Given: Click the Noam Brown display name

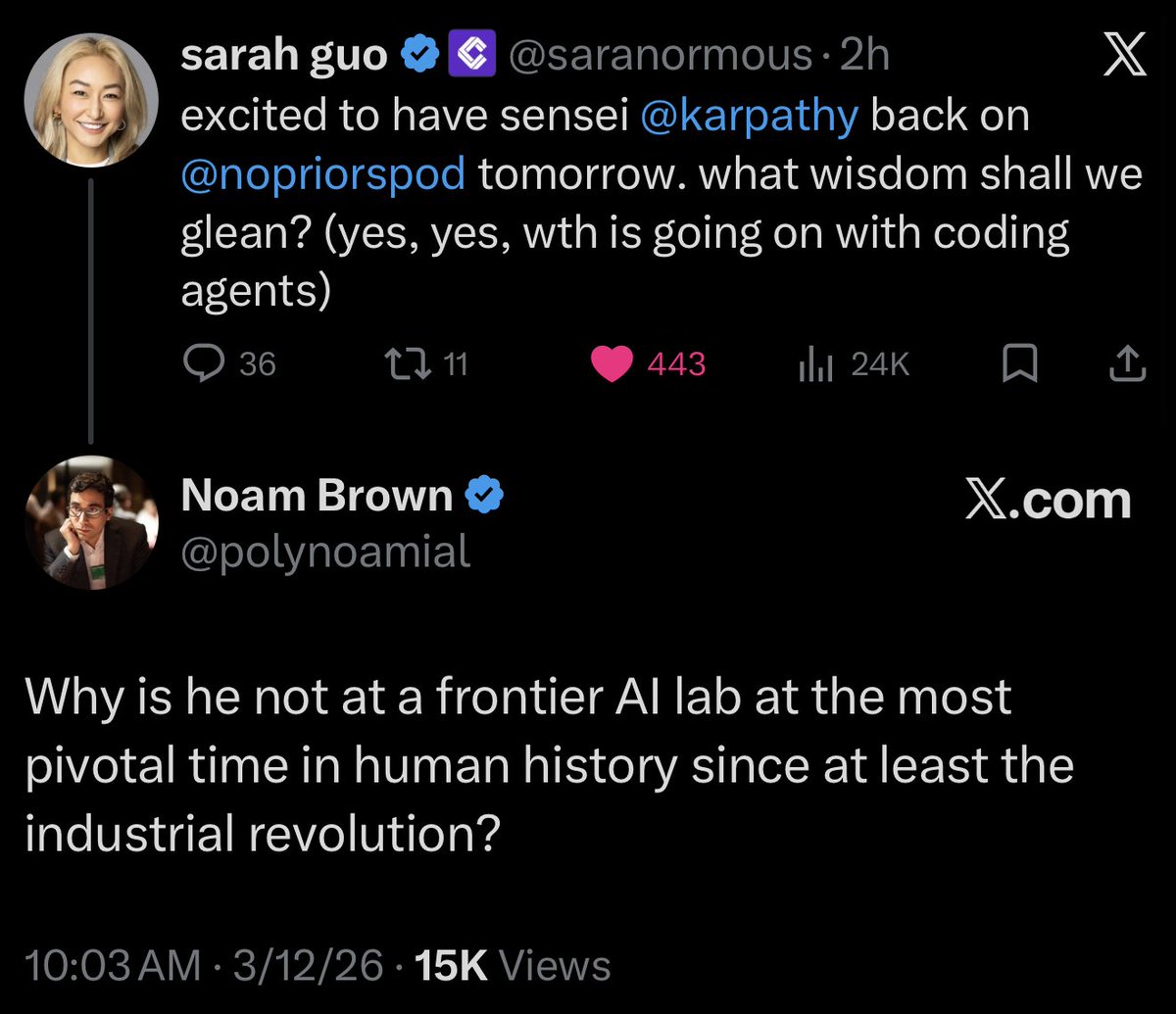Looking at the screenshot, I should 317,497.
